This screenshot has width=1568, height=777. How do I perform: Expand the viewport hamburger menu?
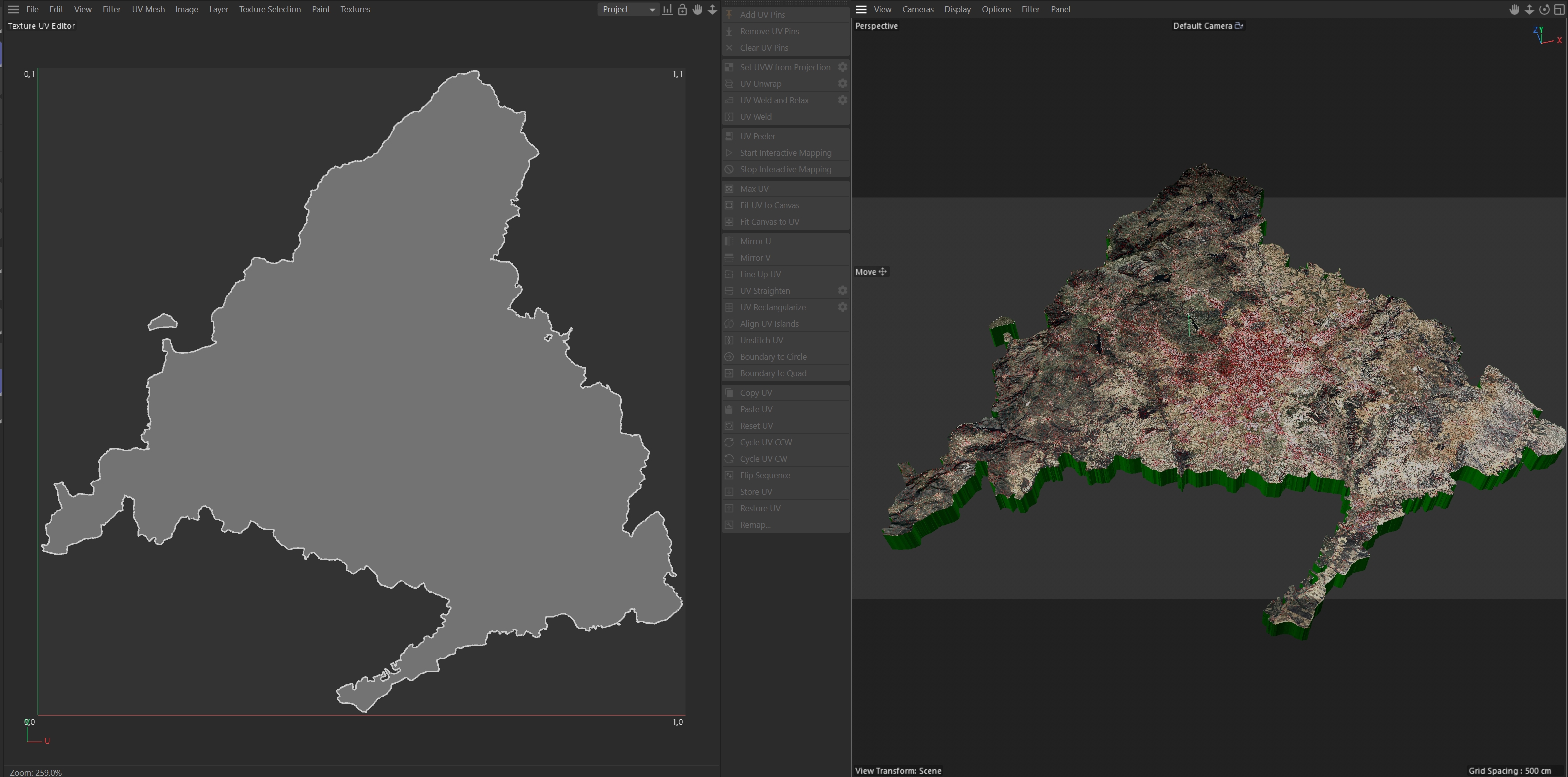pyautogui.click(x=860, y=9)
